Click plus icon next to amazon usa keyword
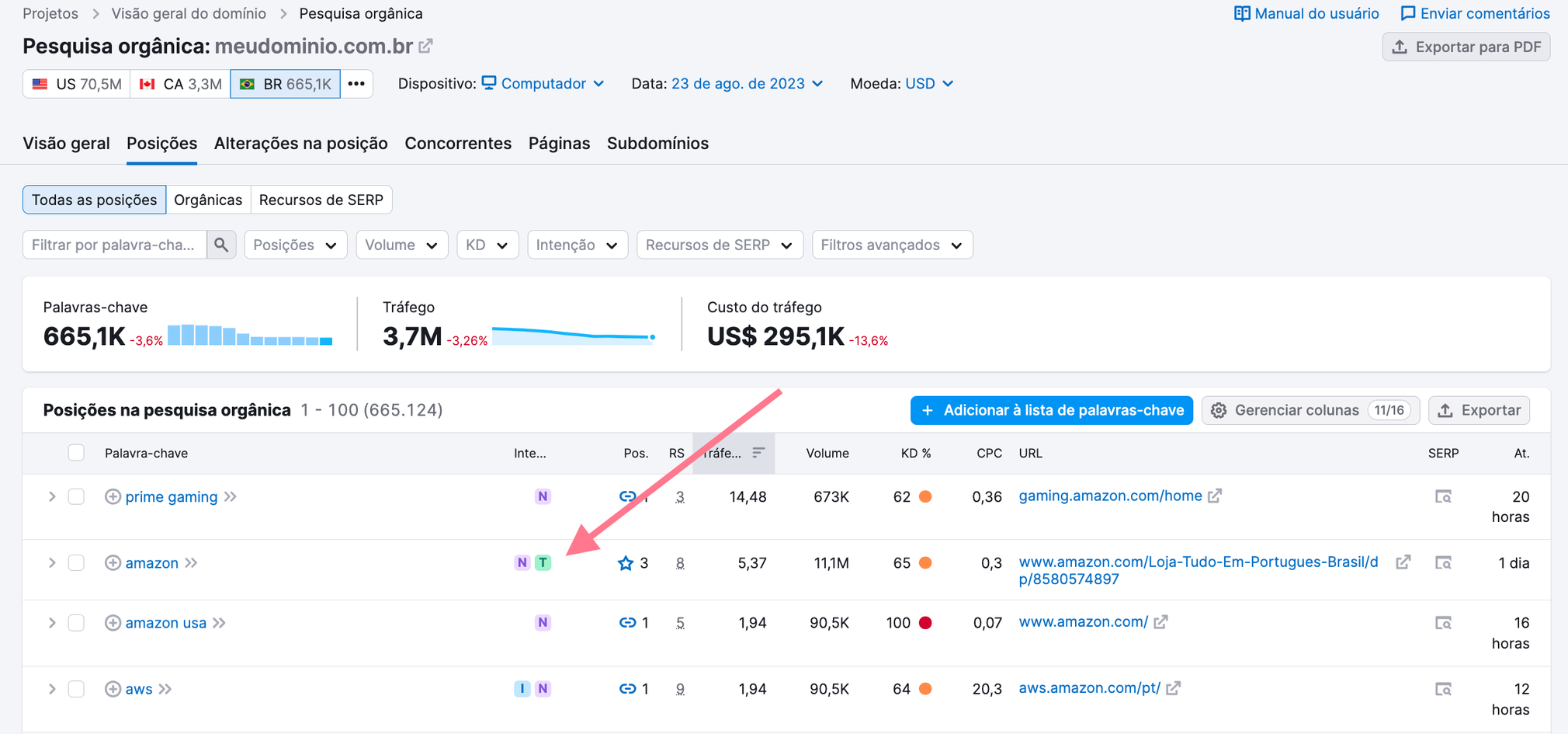 coord(113,622)
